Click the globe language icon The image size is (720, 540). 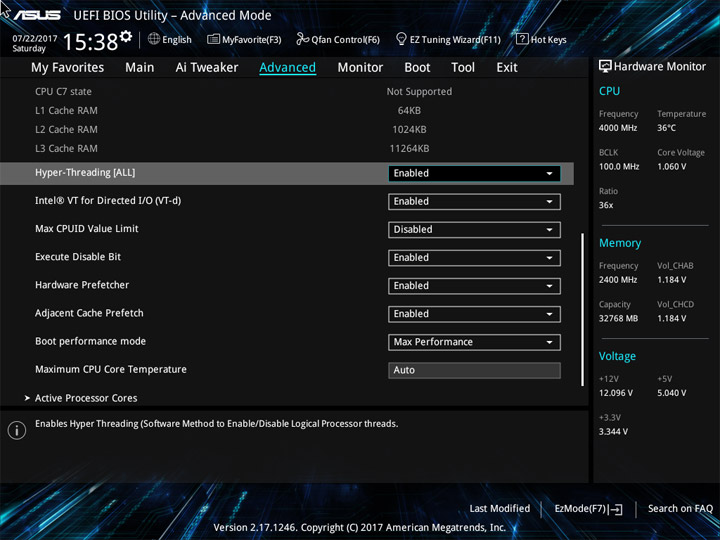tap(154, 39)
